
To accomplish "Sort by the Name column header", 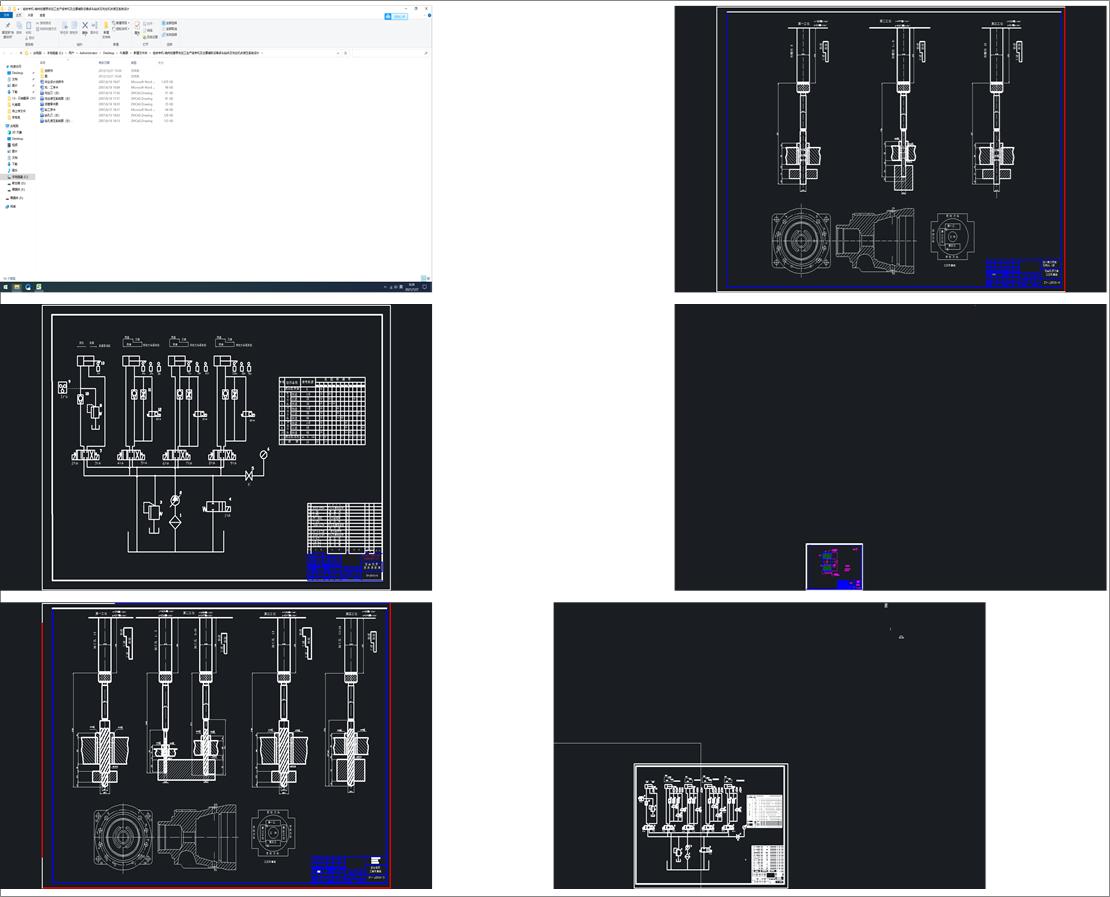I will pyautogui.click(x=42, y=63).
